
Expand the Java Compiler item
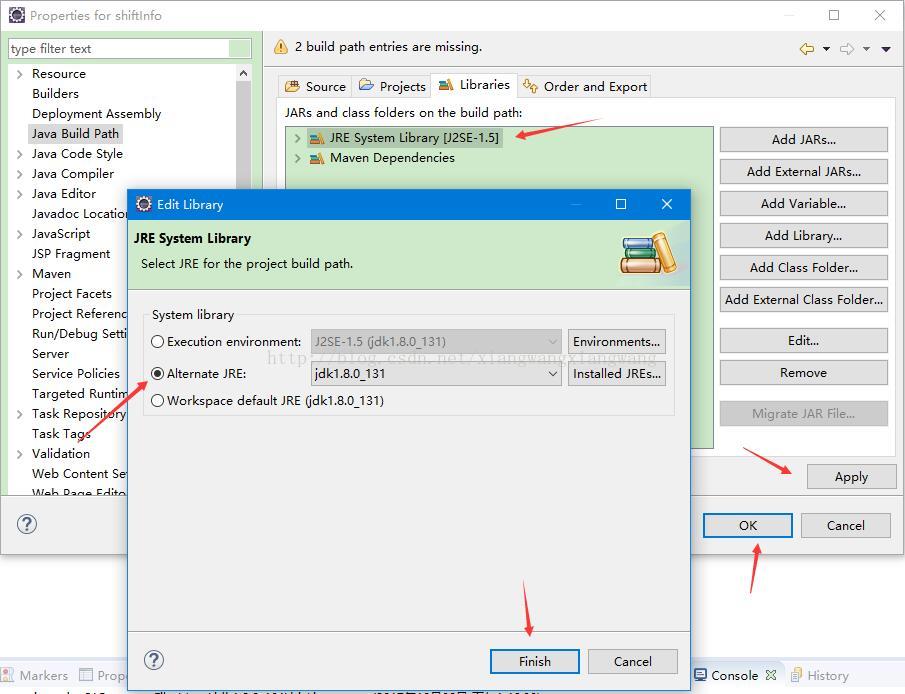pyautogui.click(x=20, y=174)
